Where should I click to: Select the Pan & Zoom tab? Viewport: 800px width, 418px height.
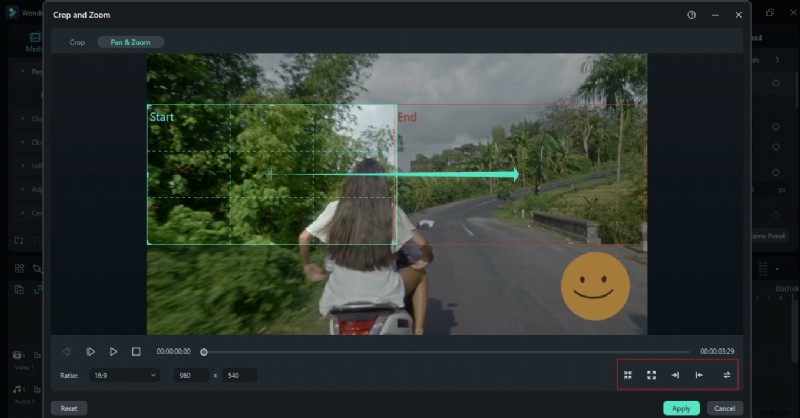(130, 42)
